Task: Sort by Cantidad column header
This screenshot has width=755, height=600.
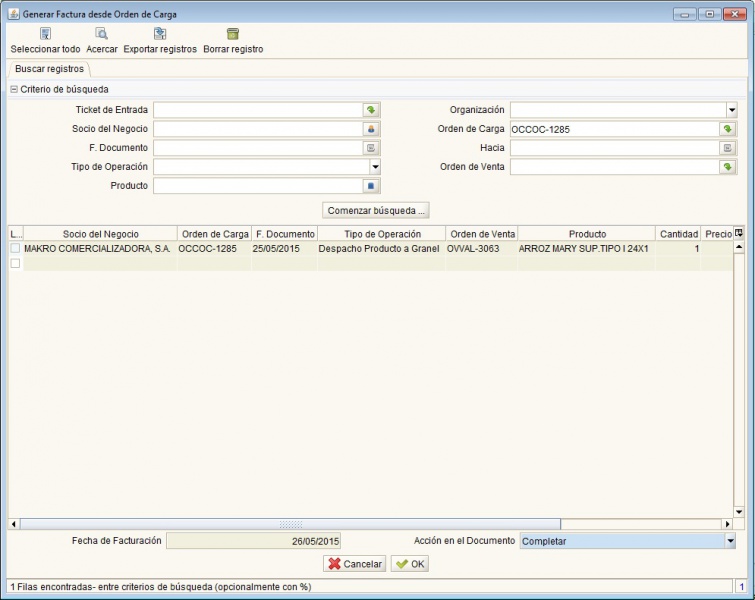Action: click(678, 234)
